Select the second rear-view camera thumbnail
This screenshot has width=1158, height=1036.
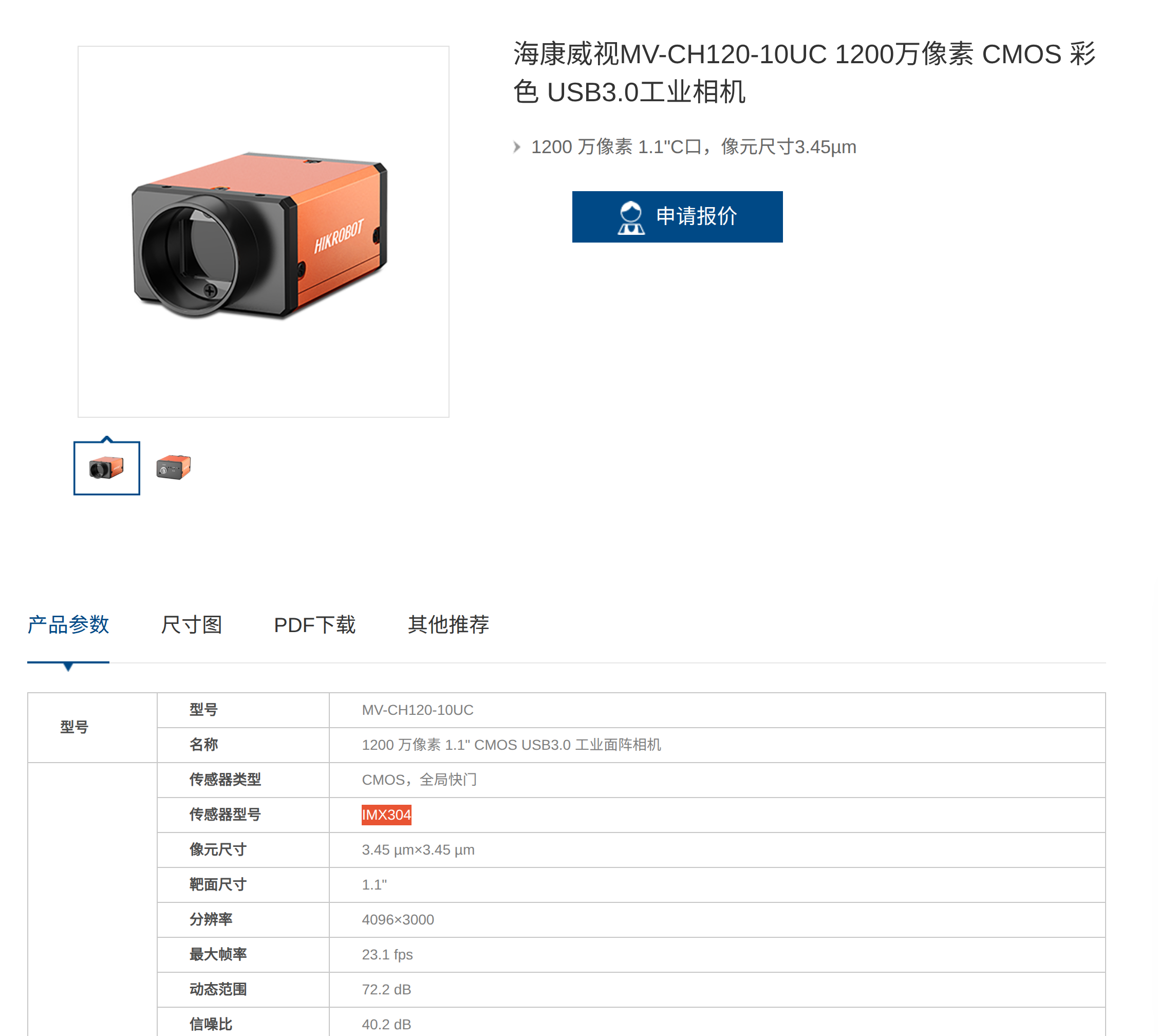click(x=174, y=467)
